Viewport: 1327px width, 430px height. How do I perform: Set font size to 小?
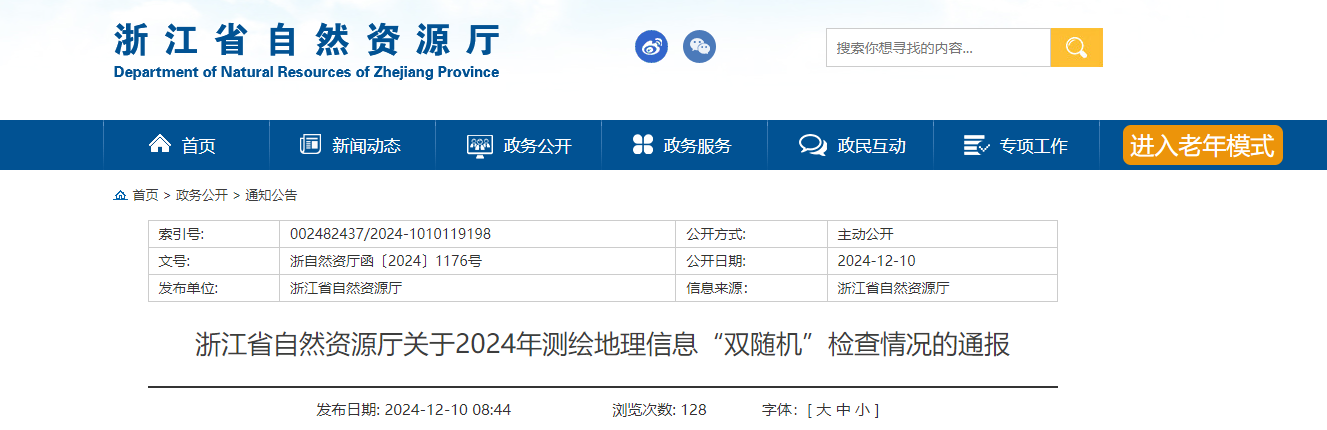[862, 410]
